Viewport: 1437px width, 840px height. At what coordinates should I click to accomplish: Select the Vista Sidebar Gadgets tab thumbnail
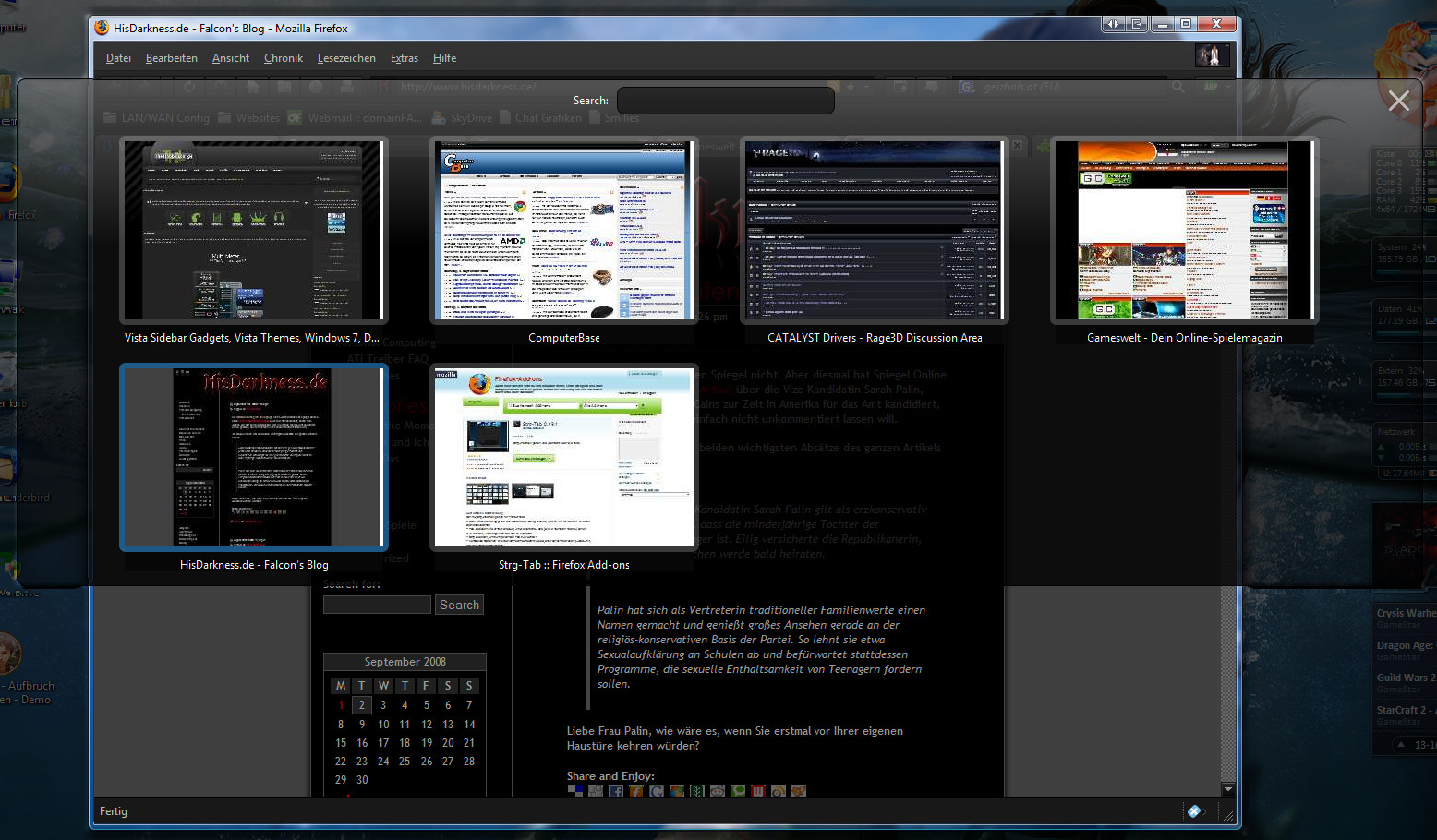(253, 230)
